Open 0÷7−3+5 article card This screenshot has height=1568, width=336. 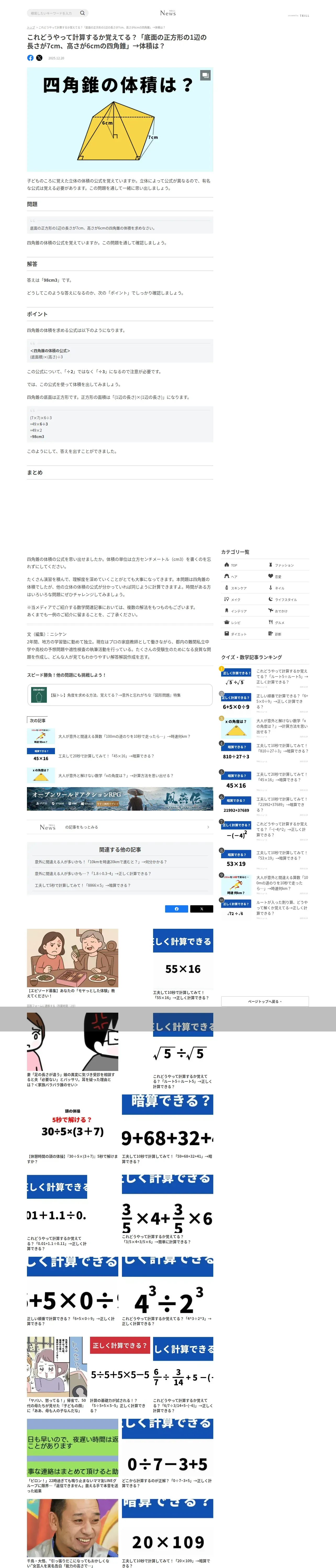point(168,1454)
